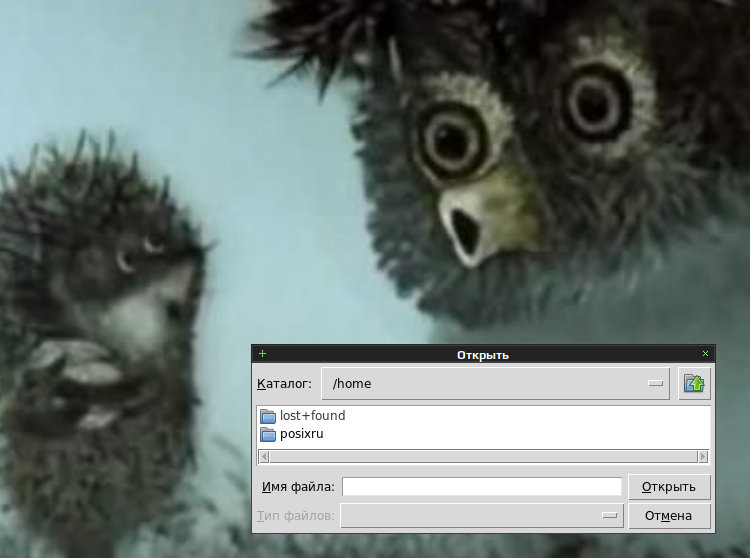Open window menu via green plus icon
750x558 pixels.
(x=262, y=353)
